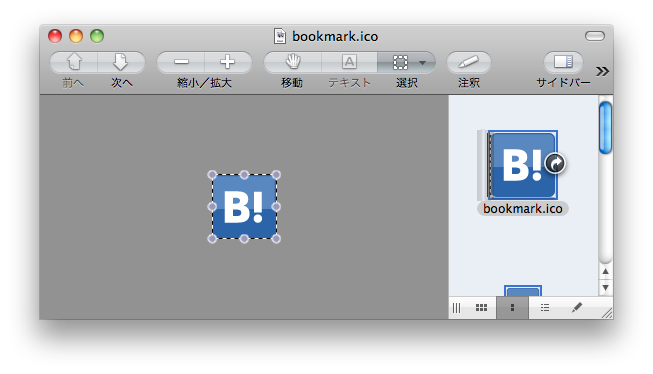Zoom the window with green button
This screenshot has width=653, height=374.
97,36
